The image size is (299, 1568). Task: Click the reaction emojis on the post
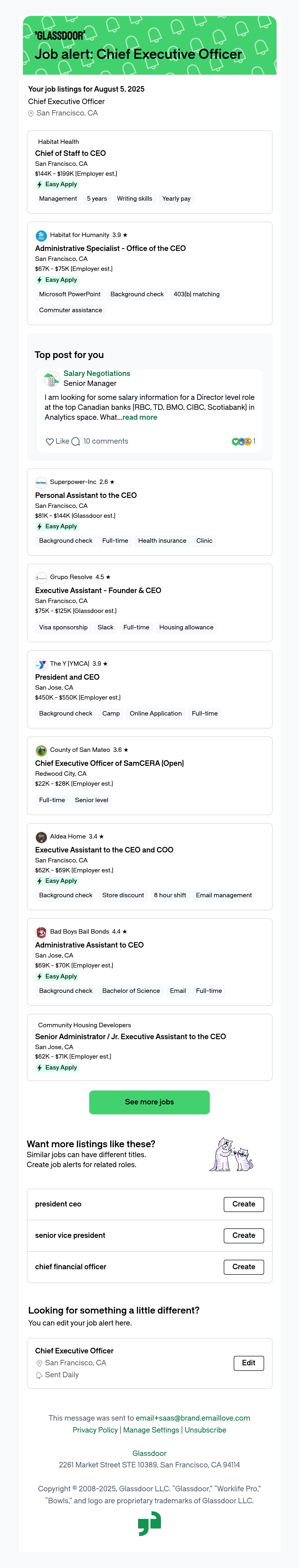[x=242, y=441]
